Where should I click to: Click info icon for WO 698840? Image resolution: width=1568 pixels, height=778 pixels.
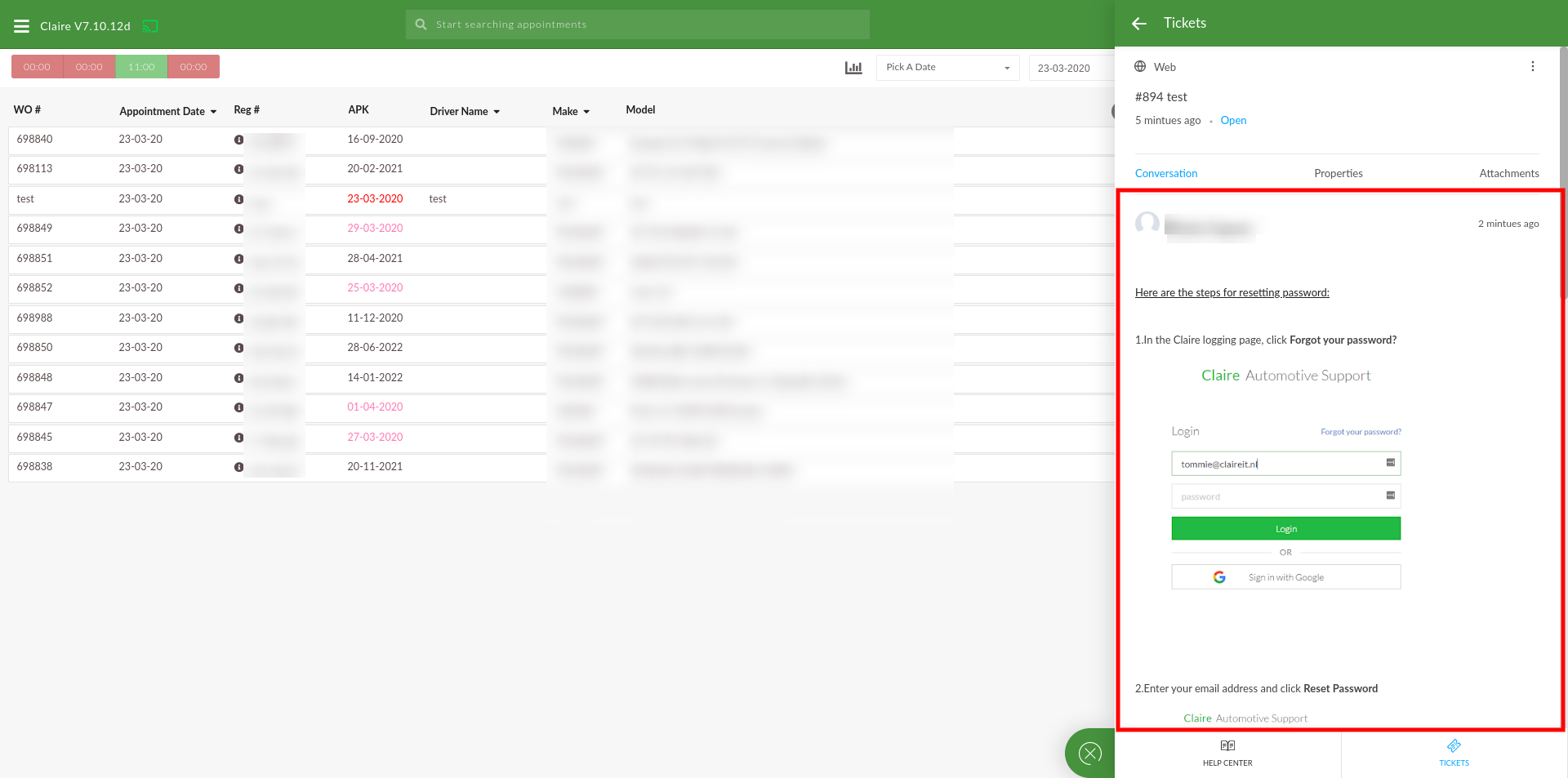(x=238, y=140)
